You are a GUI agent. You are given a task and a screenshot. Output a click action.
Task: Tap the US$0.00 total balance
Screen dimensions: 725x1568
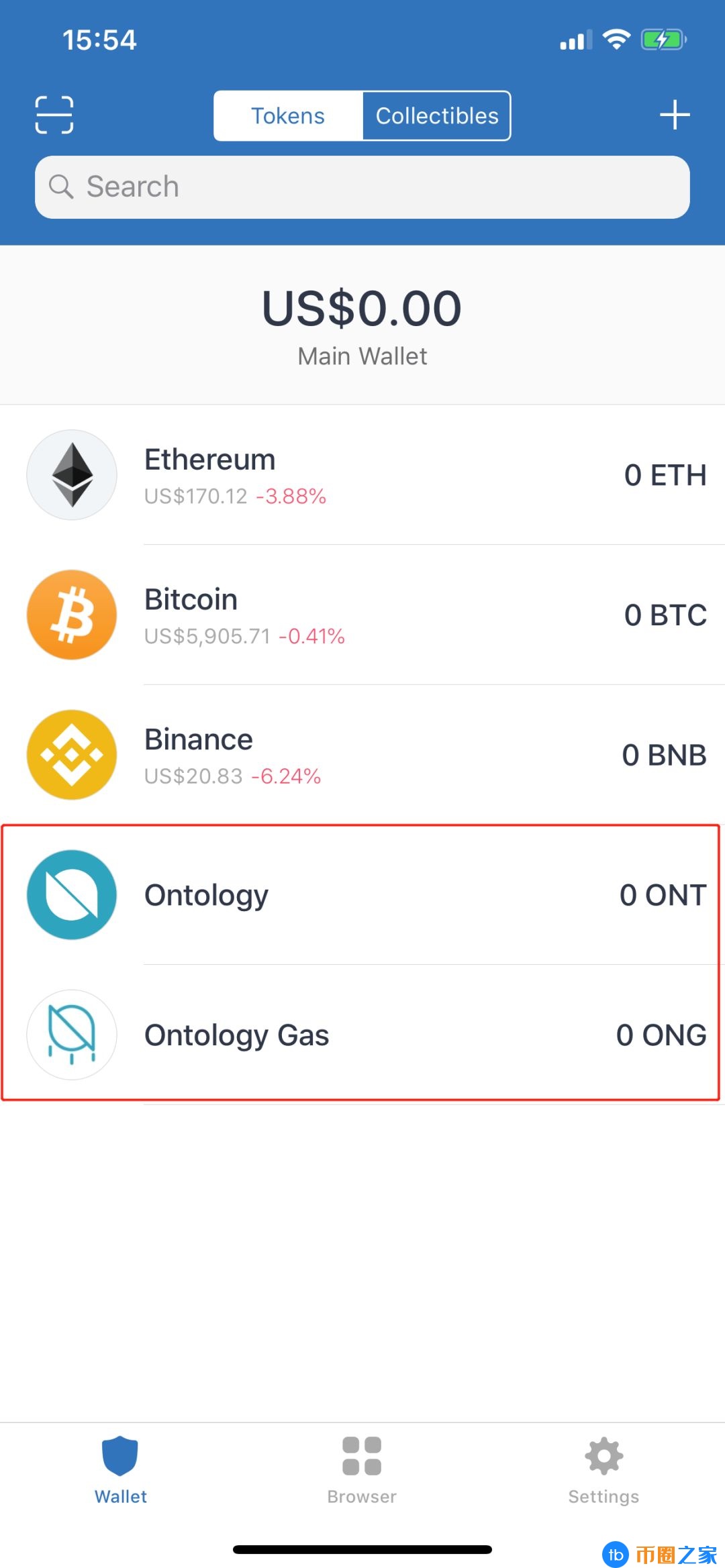click(x=362, y=309)
